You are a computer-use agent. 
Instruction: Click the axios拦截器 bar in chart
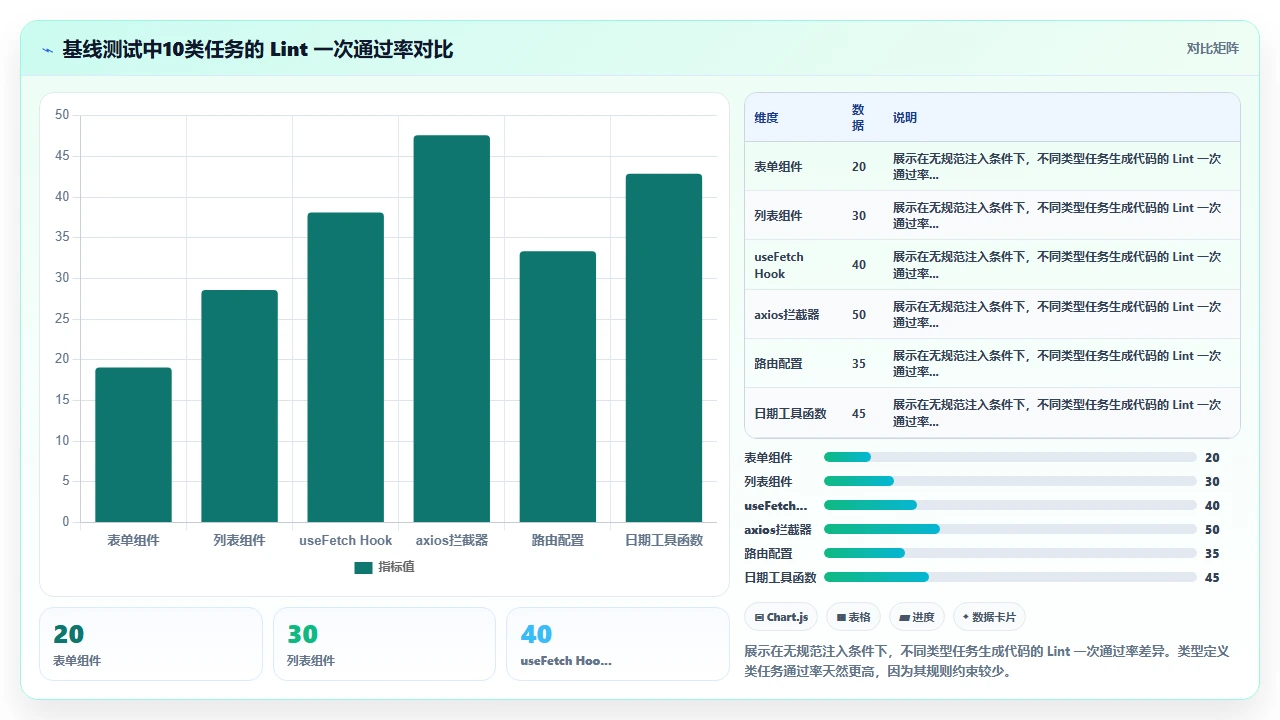[x=452, y=329]
